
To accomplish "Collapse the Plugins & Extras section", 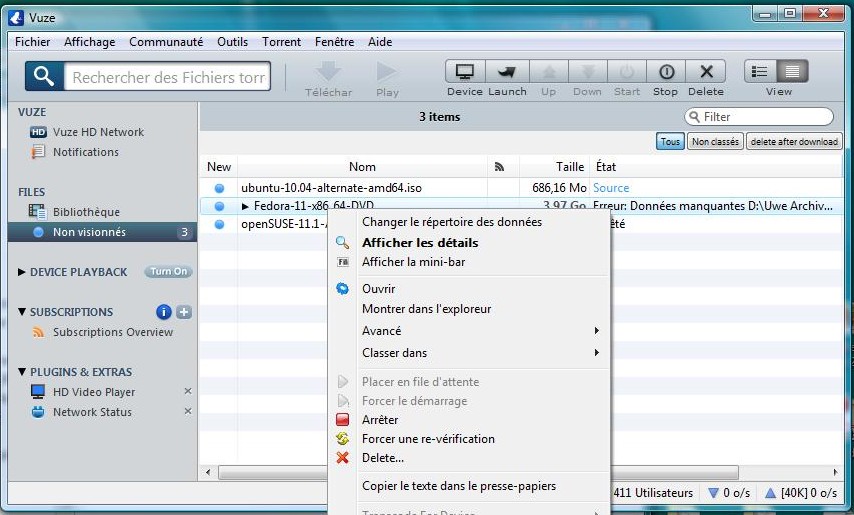I will click(23, 372).
